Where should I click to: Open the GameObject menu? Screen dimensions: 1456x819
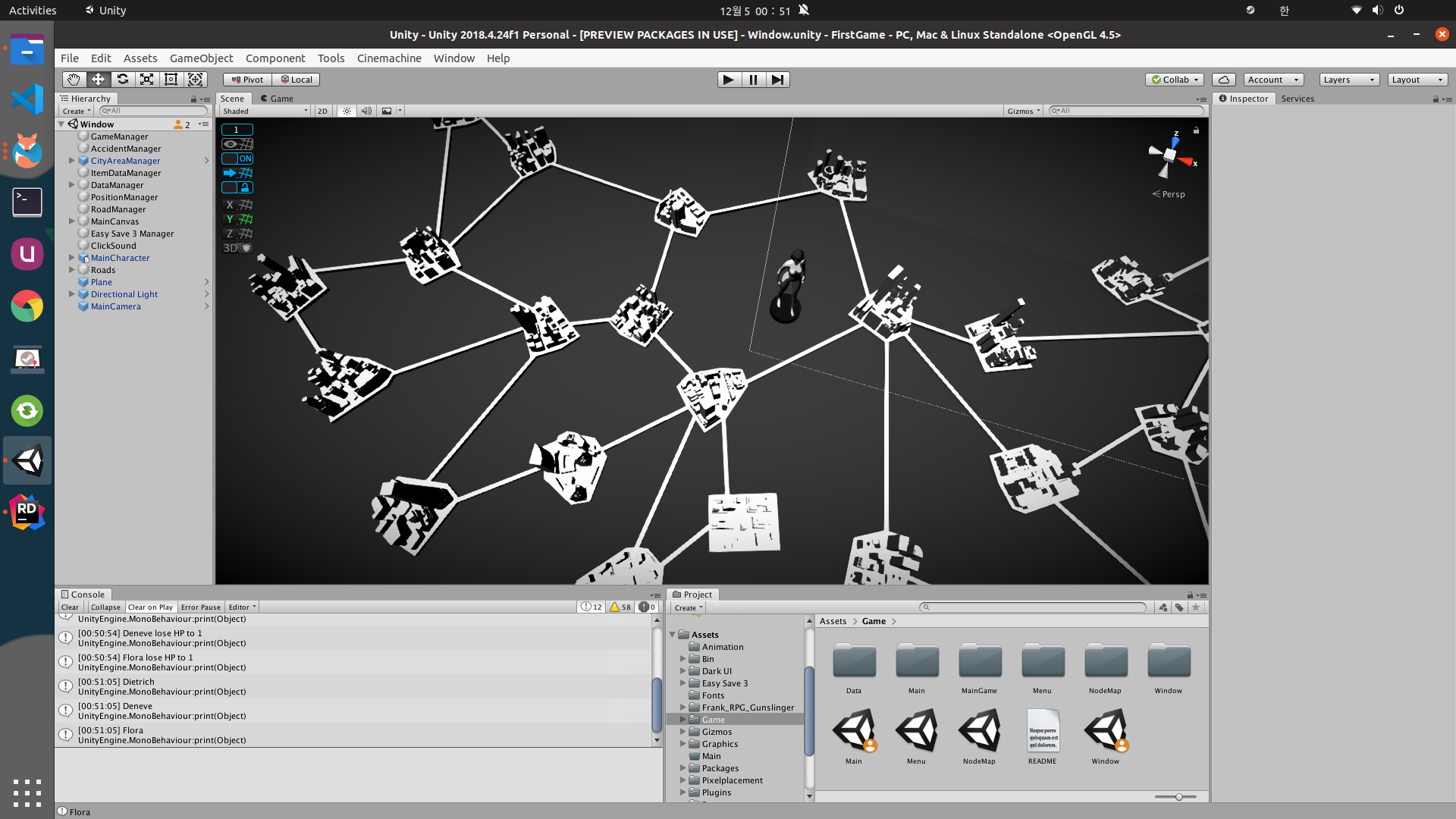201,58
